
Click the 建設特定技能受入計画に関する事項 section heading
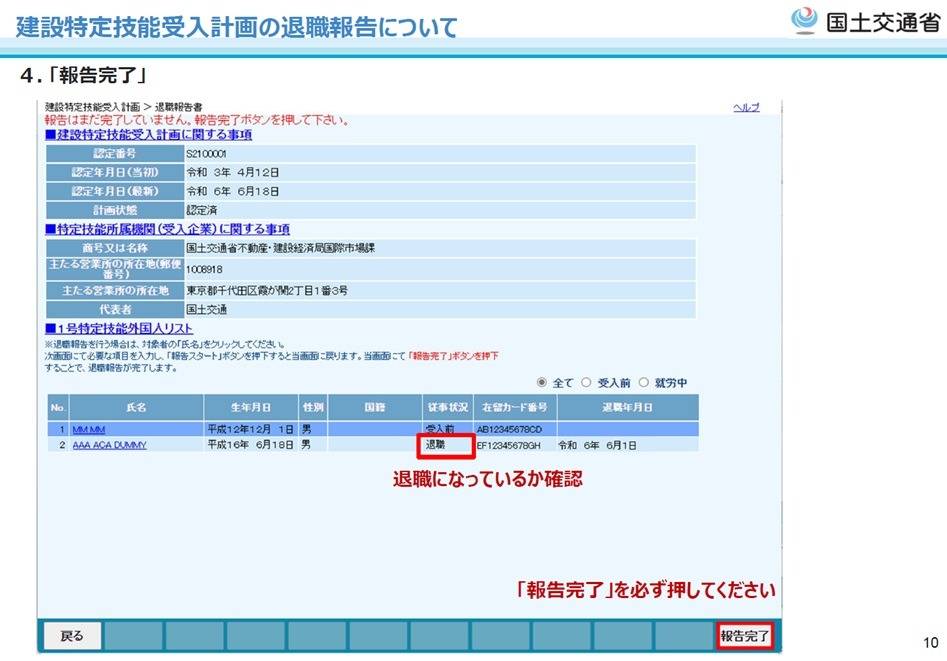point(148,135)
